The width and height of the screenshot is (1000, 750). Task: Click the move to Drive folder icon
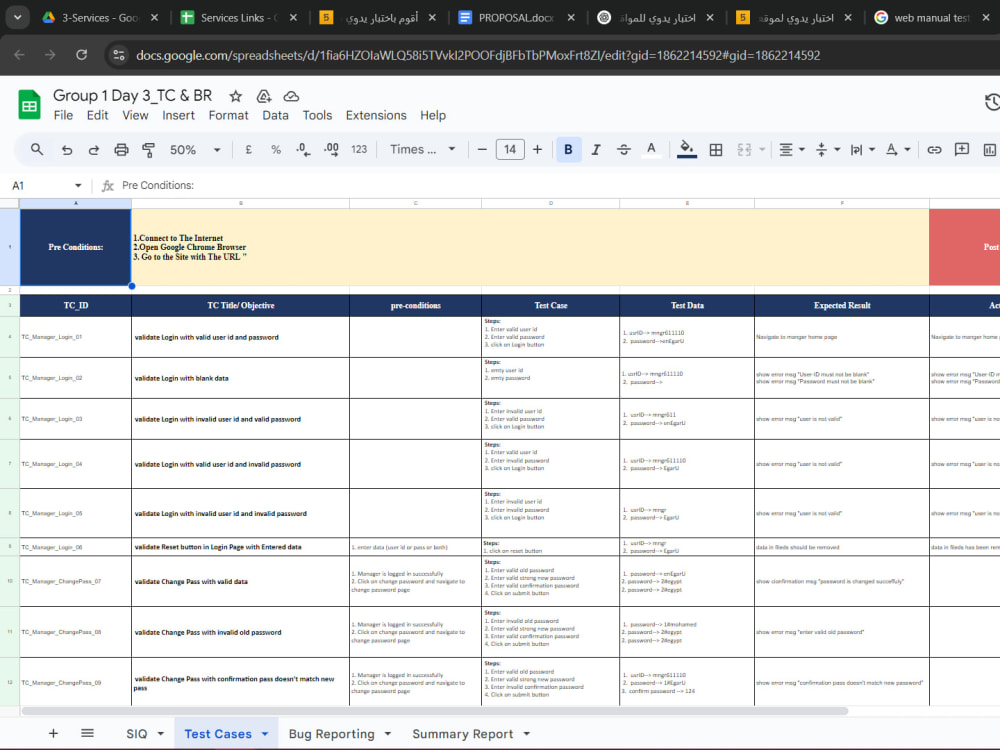[263, 96]
